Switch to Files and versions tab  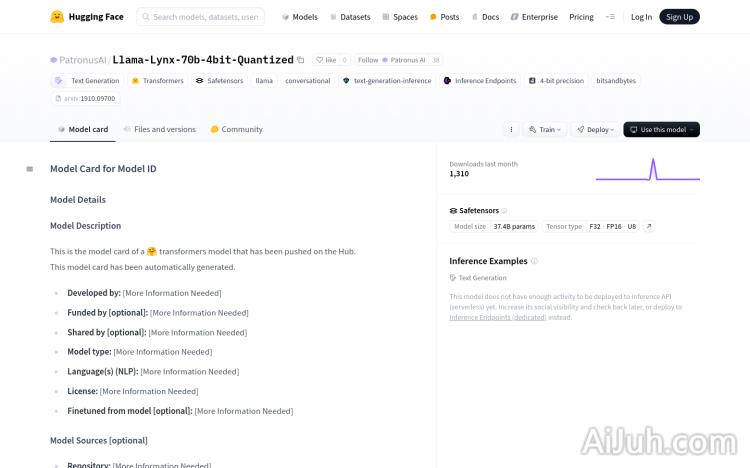click(160, 129)
